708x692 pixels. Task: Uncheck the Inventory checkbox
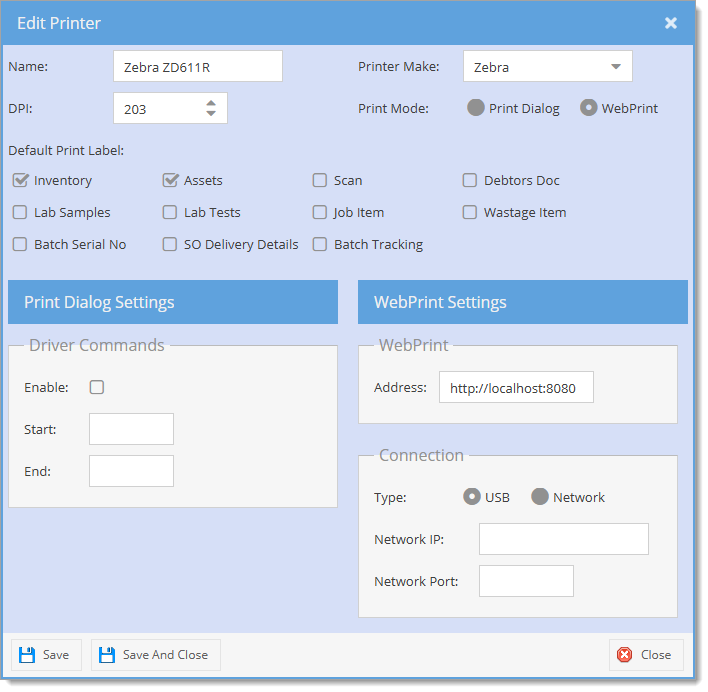pyautogui.click(x=20, y=180)
